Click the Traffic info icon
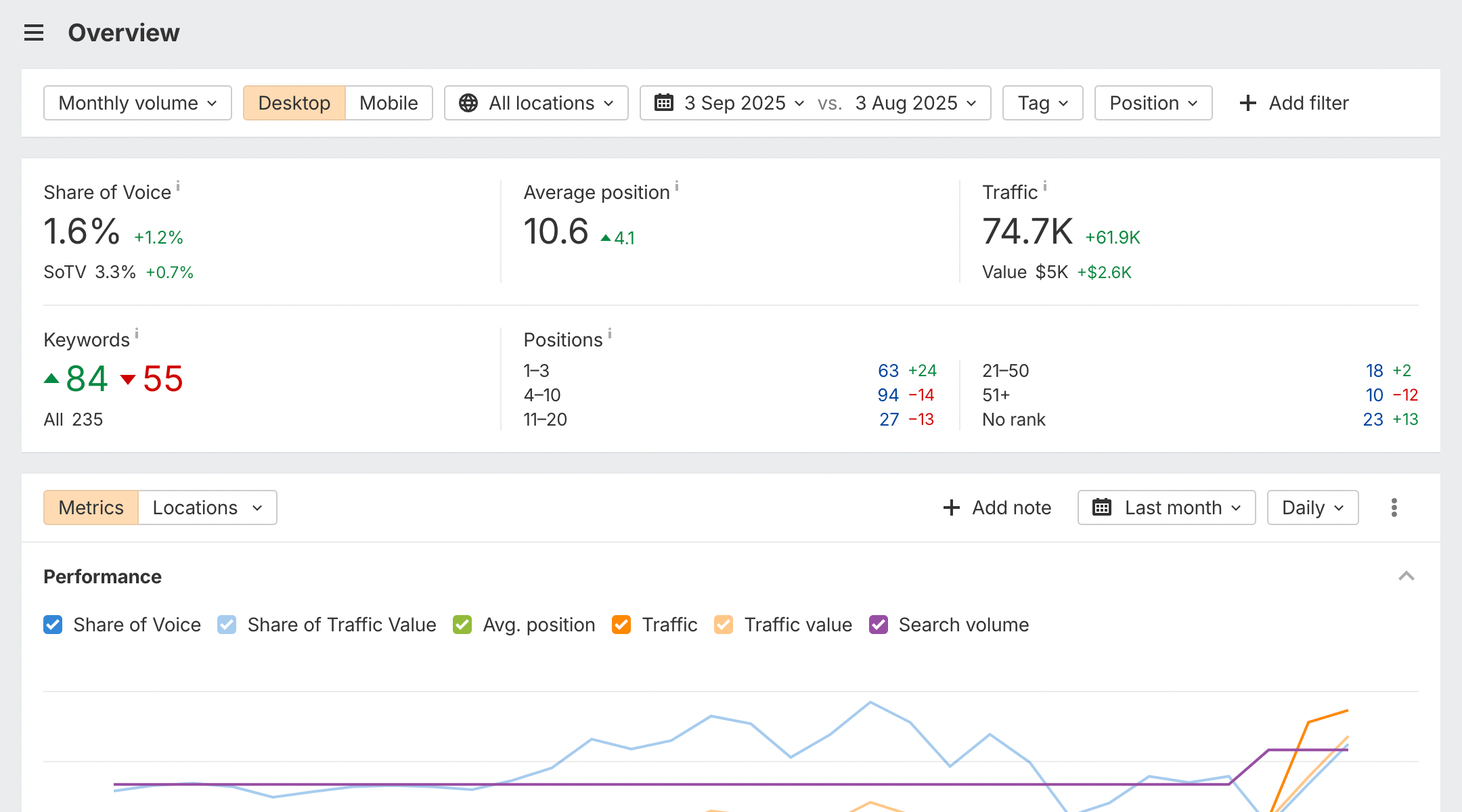 coord(1045,185)
